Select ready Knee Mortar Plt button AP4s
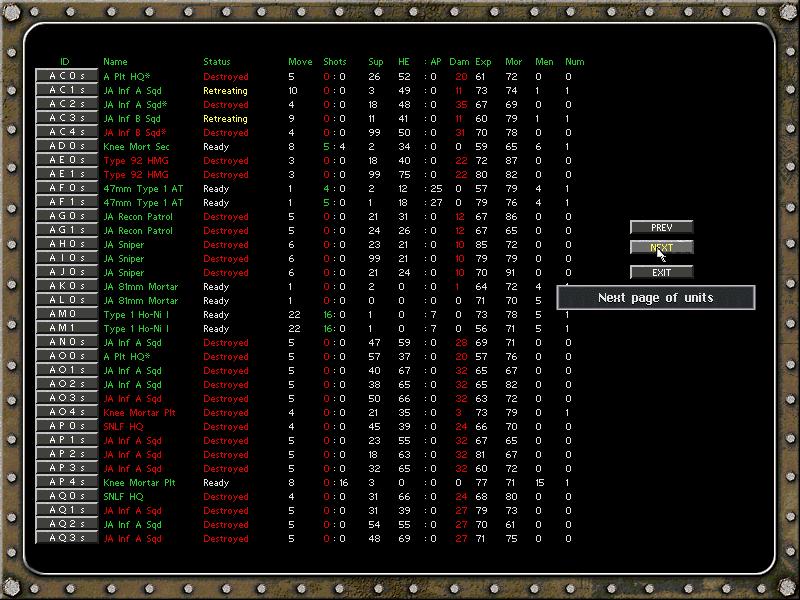 pos(67,482)
